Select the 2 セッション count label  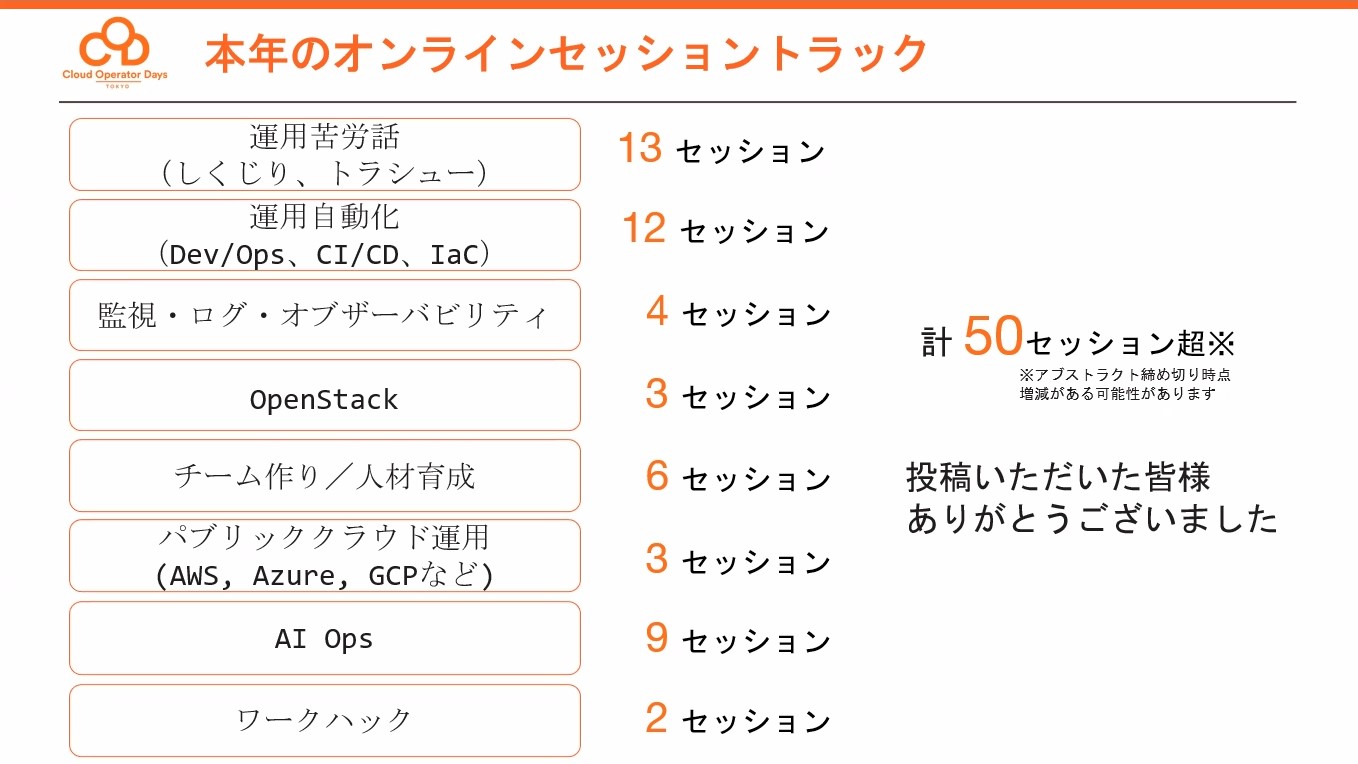click(x=738, y=719)
